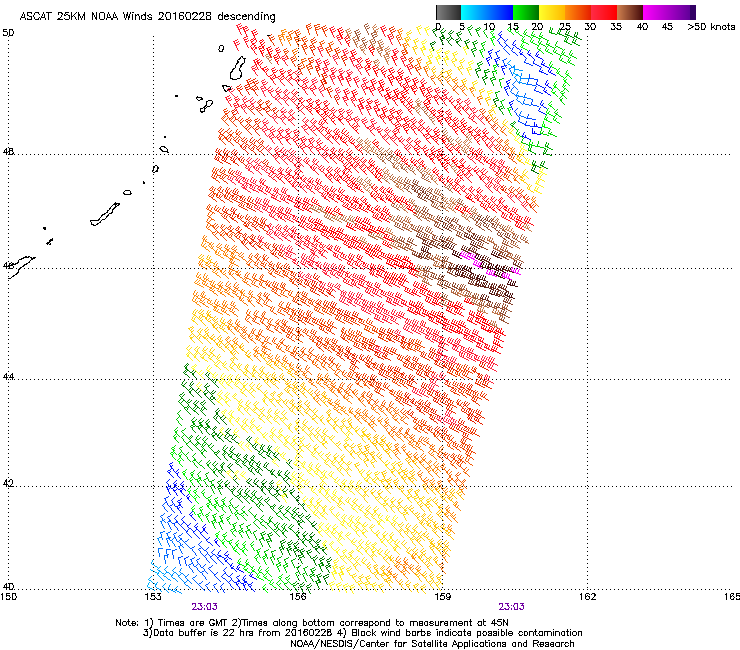Pick the red 30-35 knots legend segment

click(x=604, y=12)
